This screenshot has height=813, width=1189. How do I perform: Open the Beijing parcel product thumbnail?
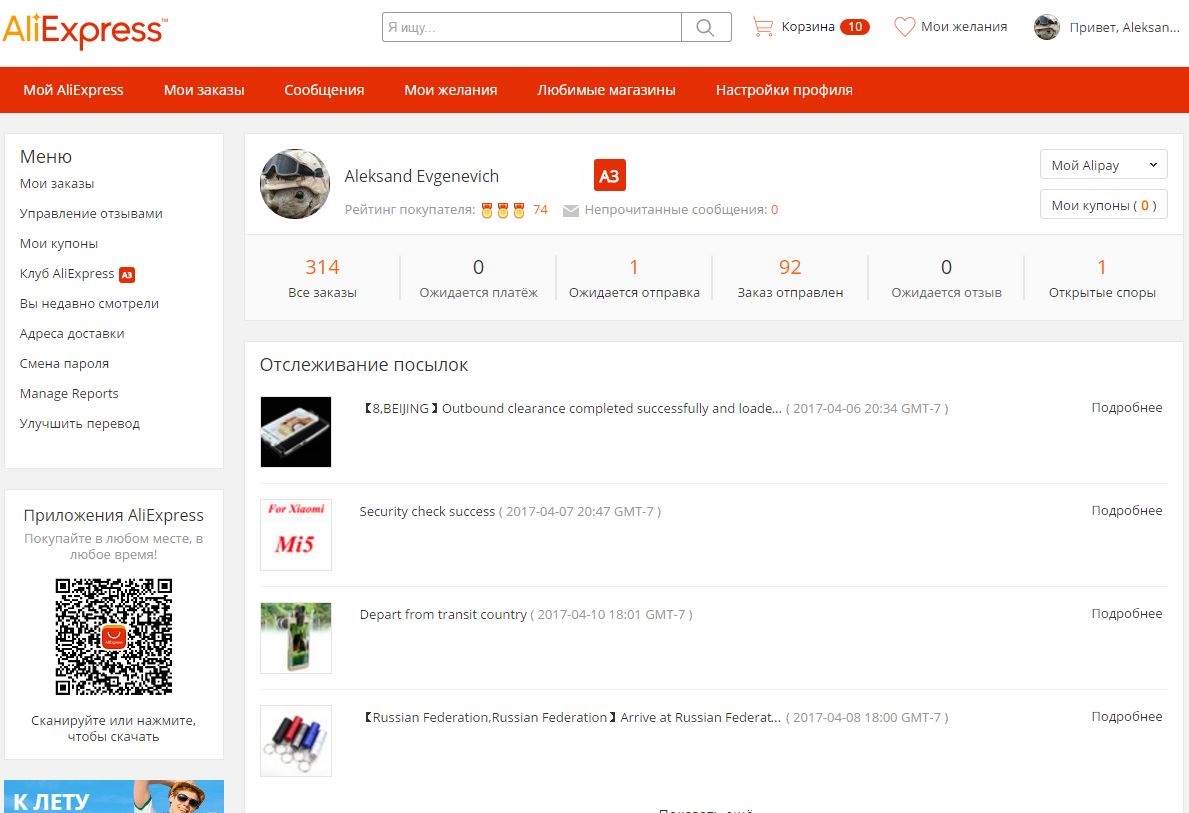[296, 432]
